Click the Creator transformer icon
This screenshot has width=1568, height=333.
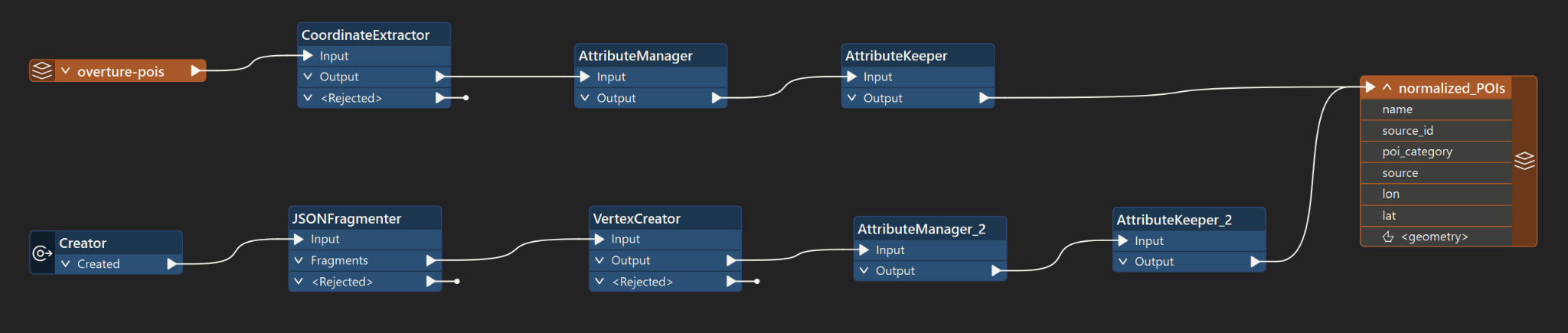(x=41, y=253)
